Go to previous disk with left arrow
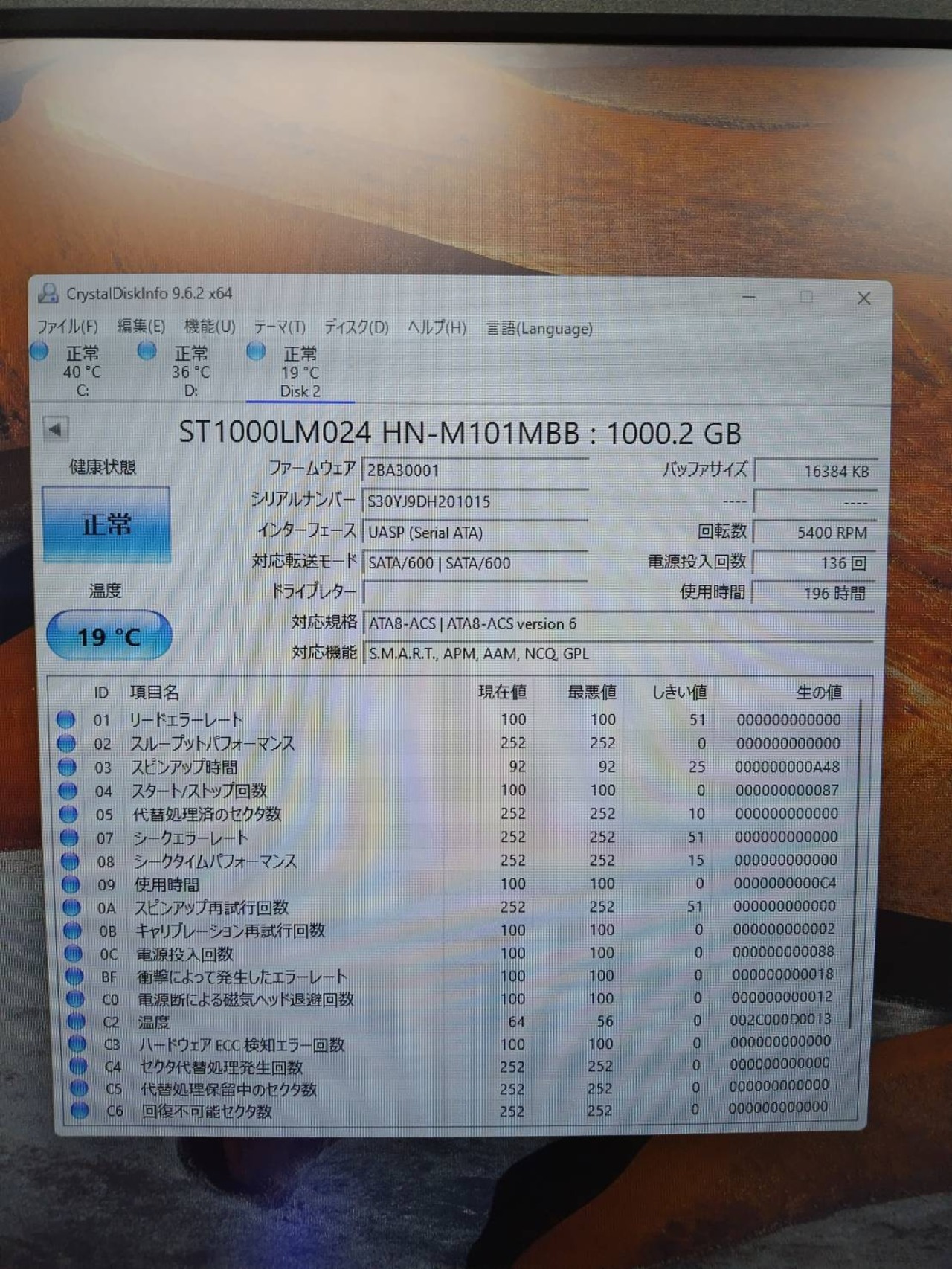This screenshot has width=952, height=1269. point(56,428)
